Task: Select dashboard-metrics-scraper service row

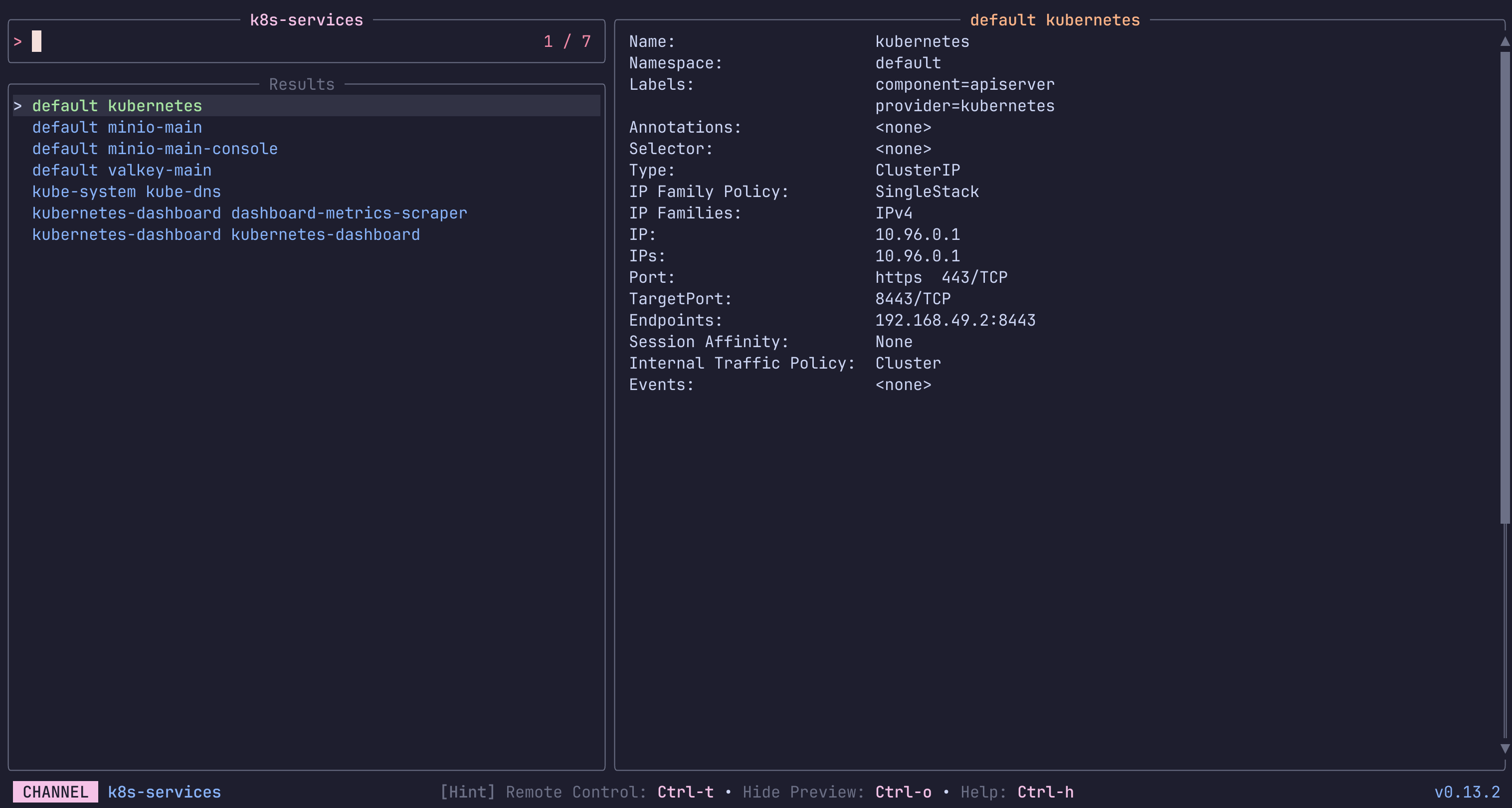Action: coord(249,213)
